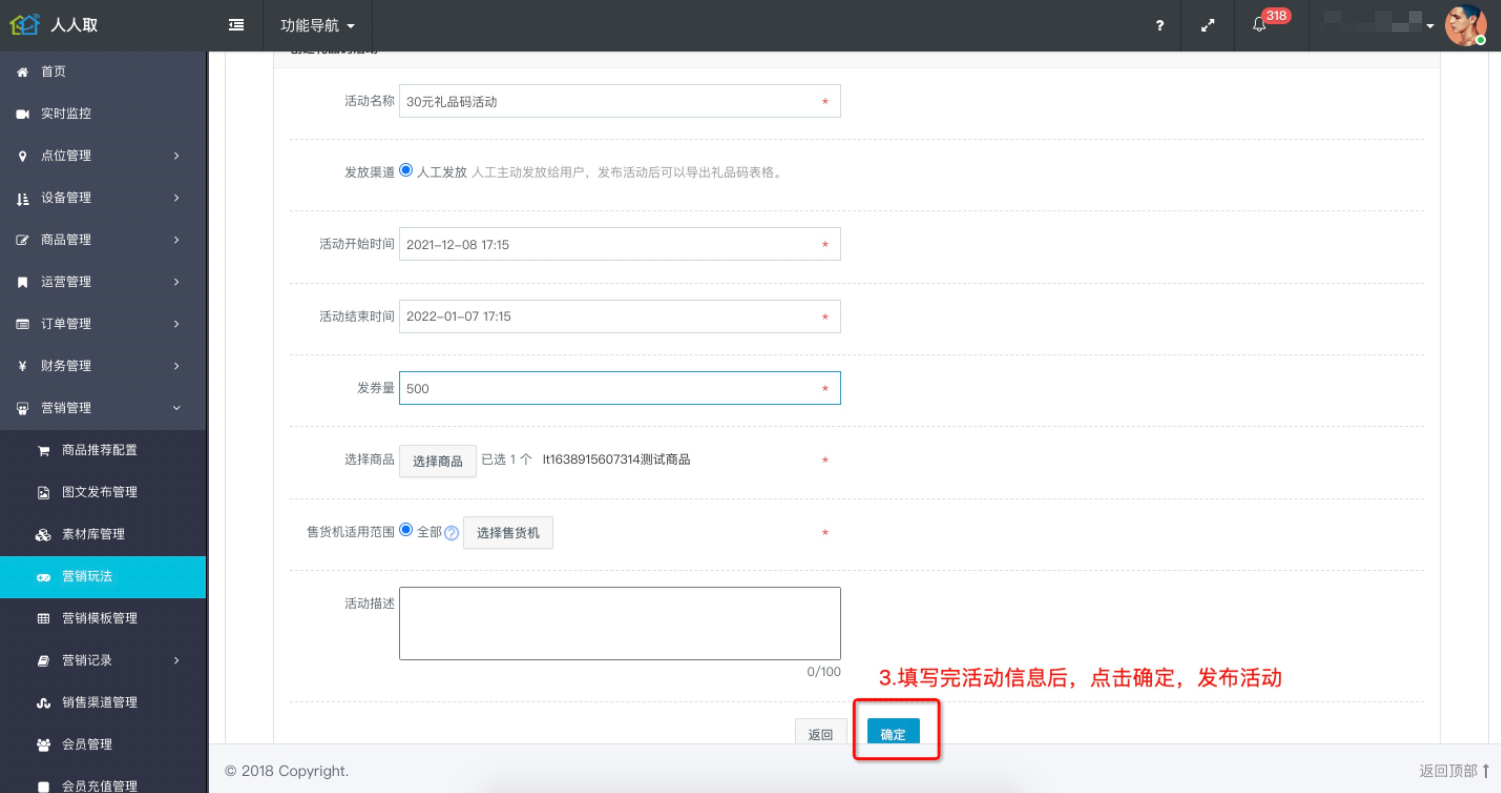Click the home icon beside 首页

pos(23,72)
